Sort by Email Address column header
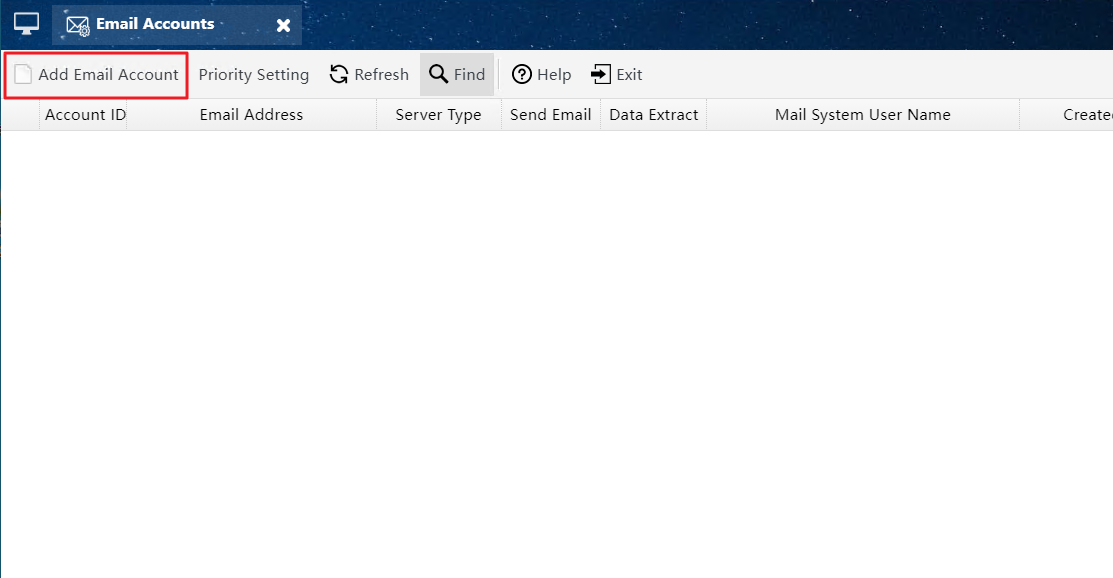Image resolution: width=1113 pixels, height=578 pixels. click(x=251, y=115)
